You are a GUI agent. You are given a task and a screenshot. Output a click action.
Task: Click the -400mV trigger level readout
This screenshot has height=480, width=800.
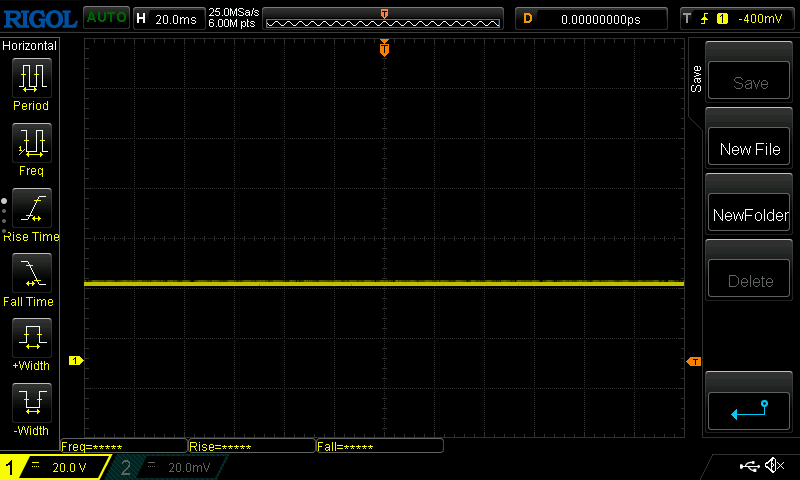point(760,19)
